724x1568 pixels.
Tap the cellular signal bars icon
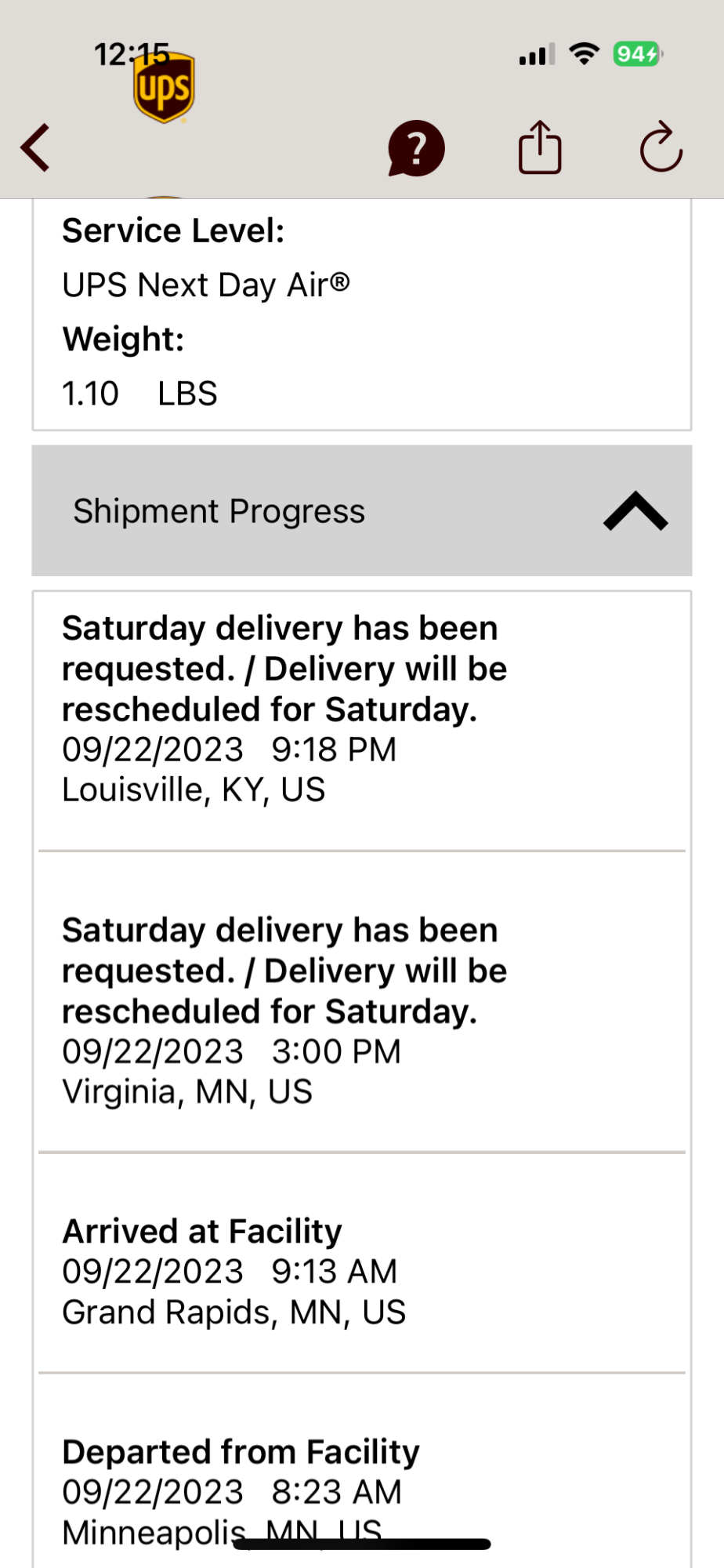537,55
